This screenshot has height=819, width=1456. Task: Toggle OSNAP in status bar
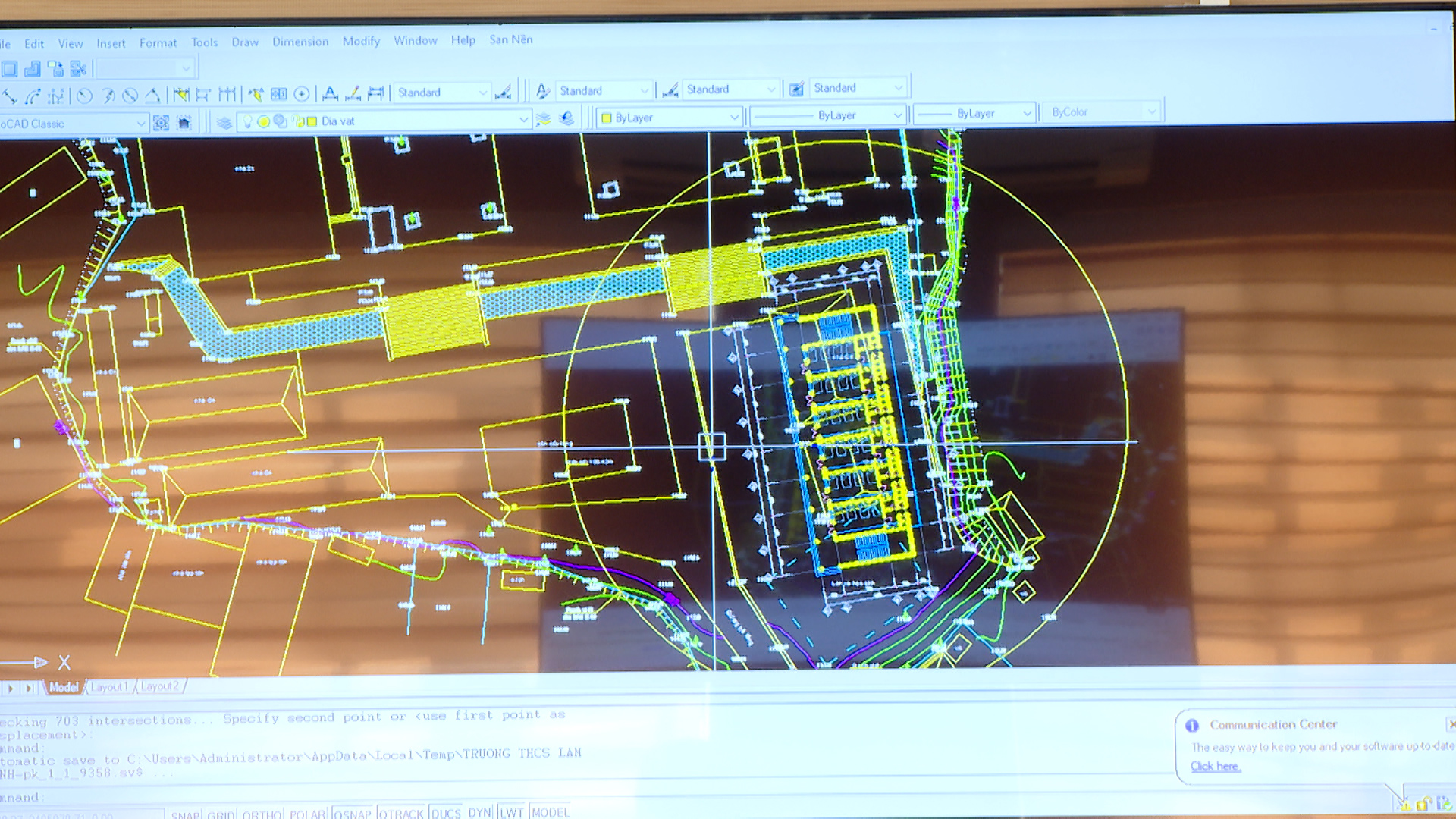point(353,814)
